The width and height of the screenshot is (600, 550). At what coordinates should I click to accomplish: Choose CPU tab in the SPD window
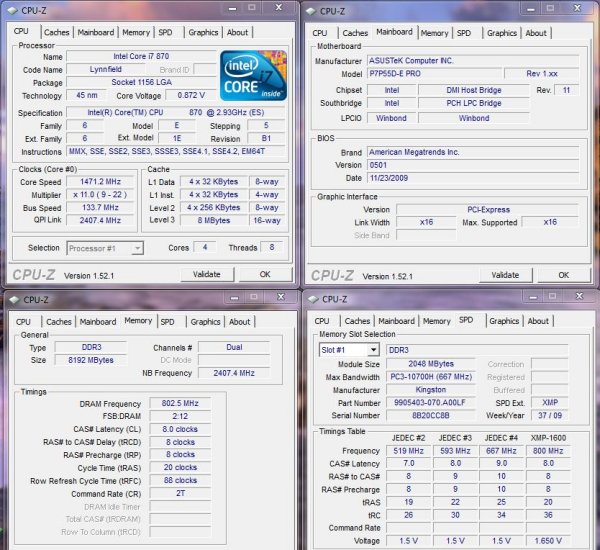pyautogui.click(x=322, y=321)
